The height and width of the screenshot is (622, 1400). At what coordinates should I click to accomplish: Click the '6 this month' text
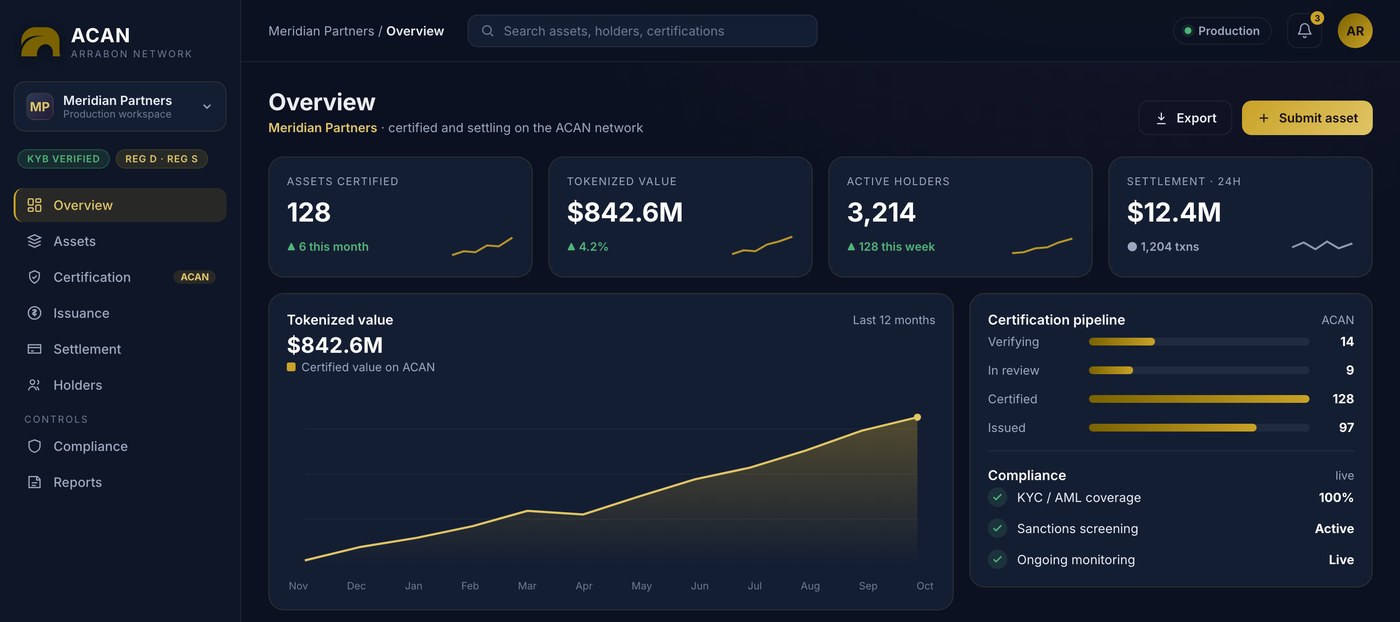click(334, 246)
